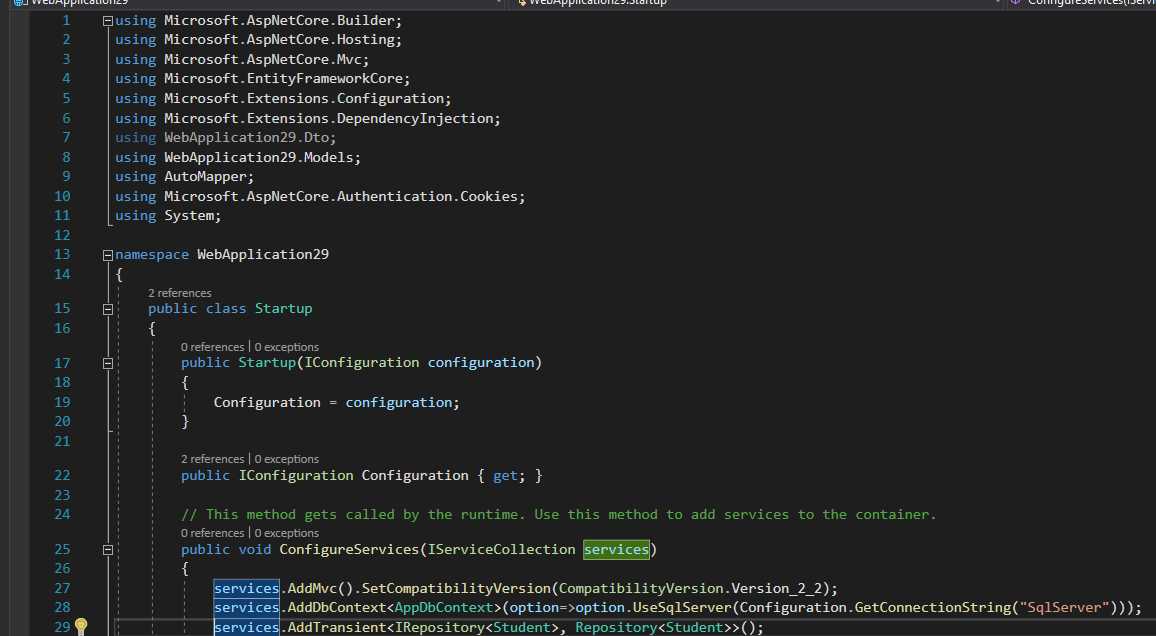Click 'services' at start of line 29
The height and width of the screenshot is (636, 1156).
pos(246,627)
